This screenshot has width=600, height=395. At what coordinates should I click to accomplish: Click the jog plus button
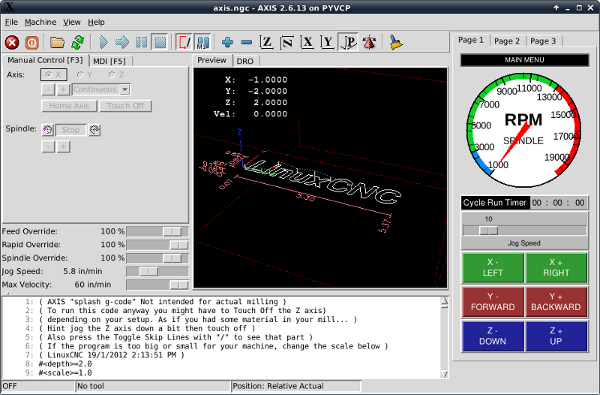pos(63,90)
